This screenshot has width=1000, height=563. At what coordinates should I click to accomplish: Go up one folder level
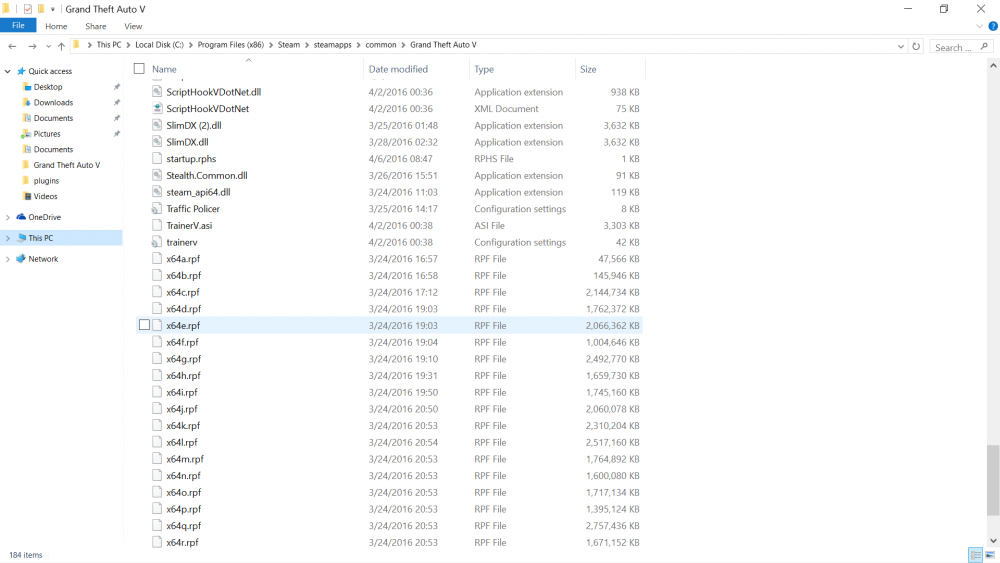point(61,46)
